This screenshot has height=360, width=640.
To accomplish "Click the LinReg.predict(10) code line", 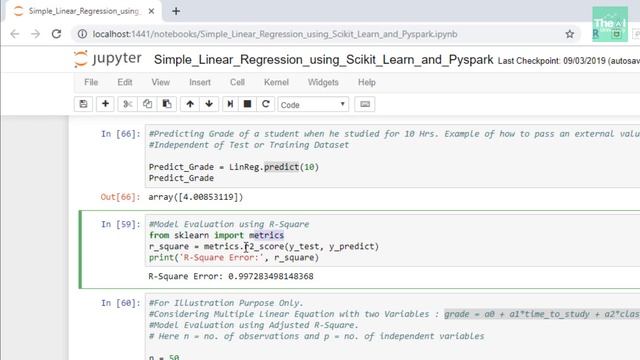I will 234,167.
